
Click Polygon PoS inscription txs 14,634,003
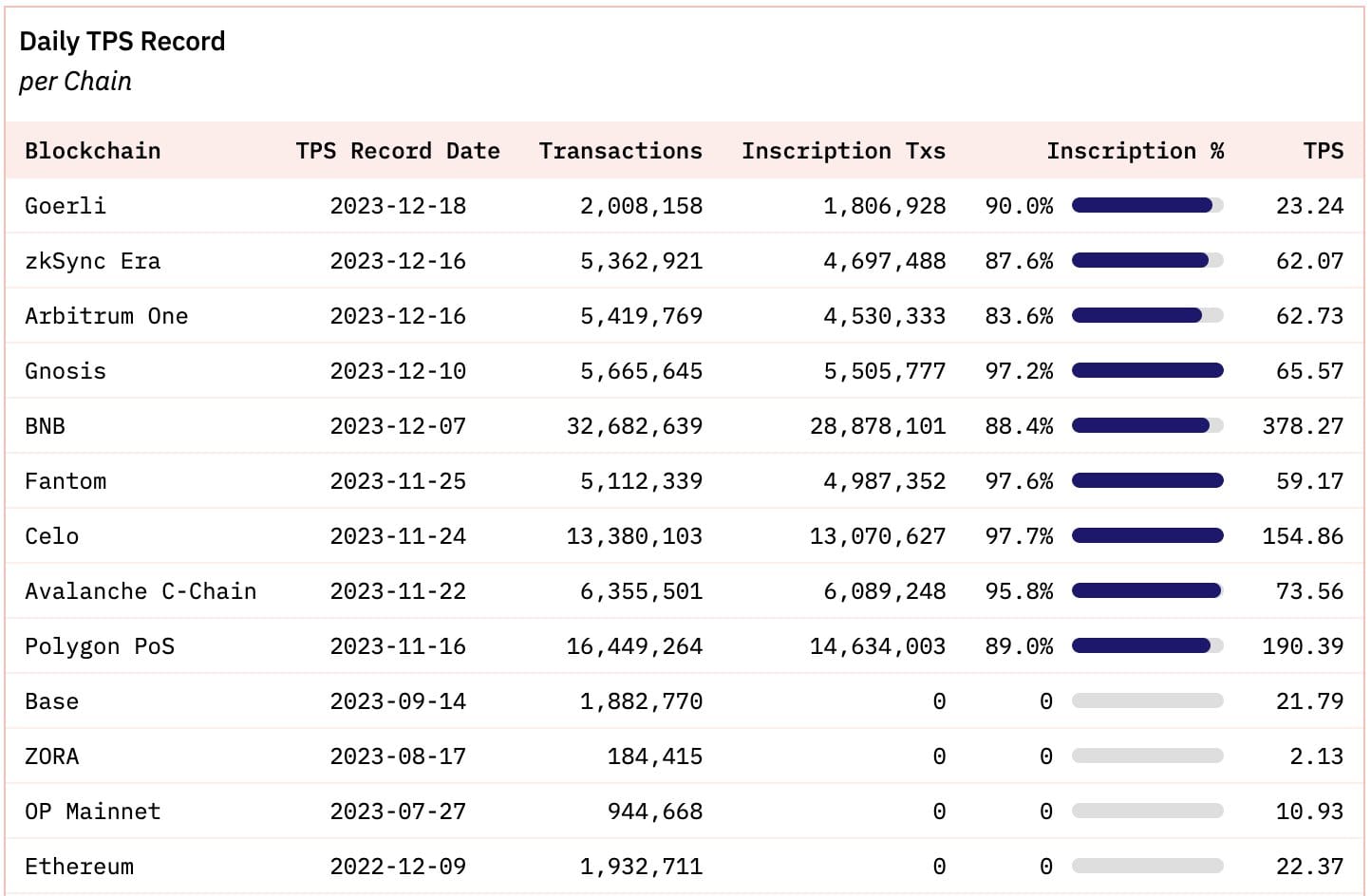click(x=877, y=646)
